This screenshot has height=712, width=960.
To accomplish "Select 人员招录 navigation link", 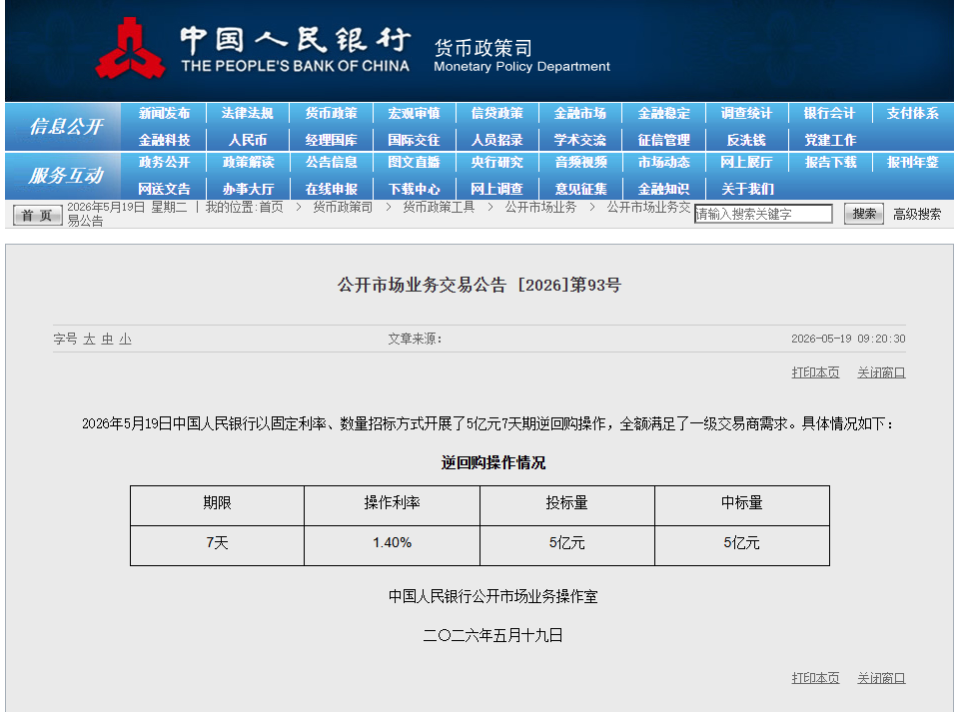I will tap(497, 140).
